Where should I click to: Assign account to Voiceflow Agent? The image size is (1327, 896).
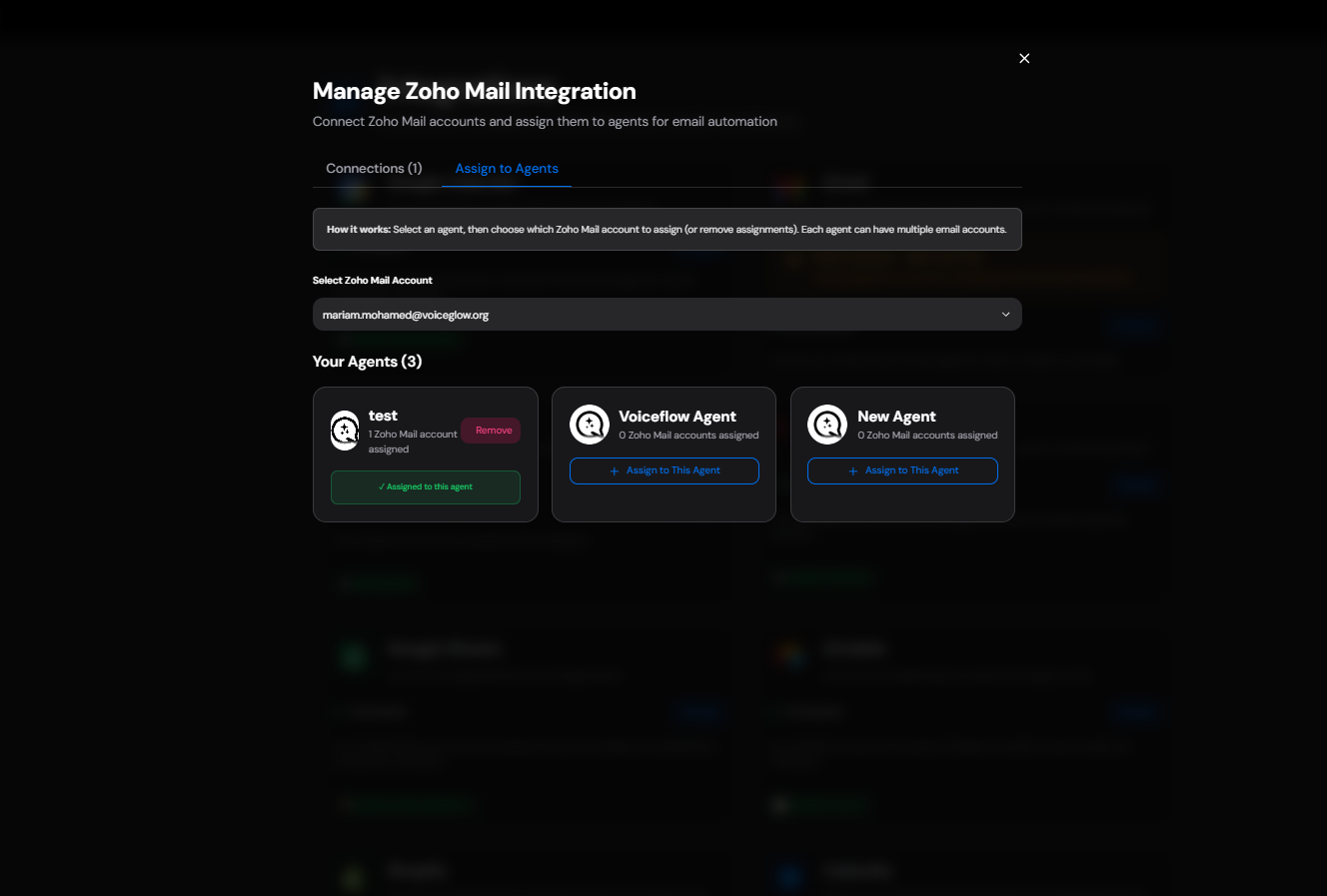663,470
